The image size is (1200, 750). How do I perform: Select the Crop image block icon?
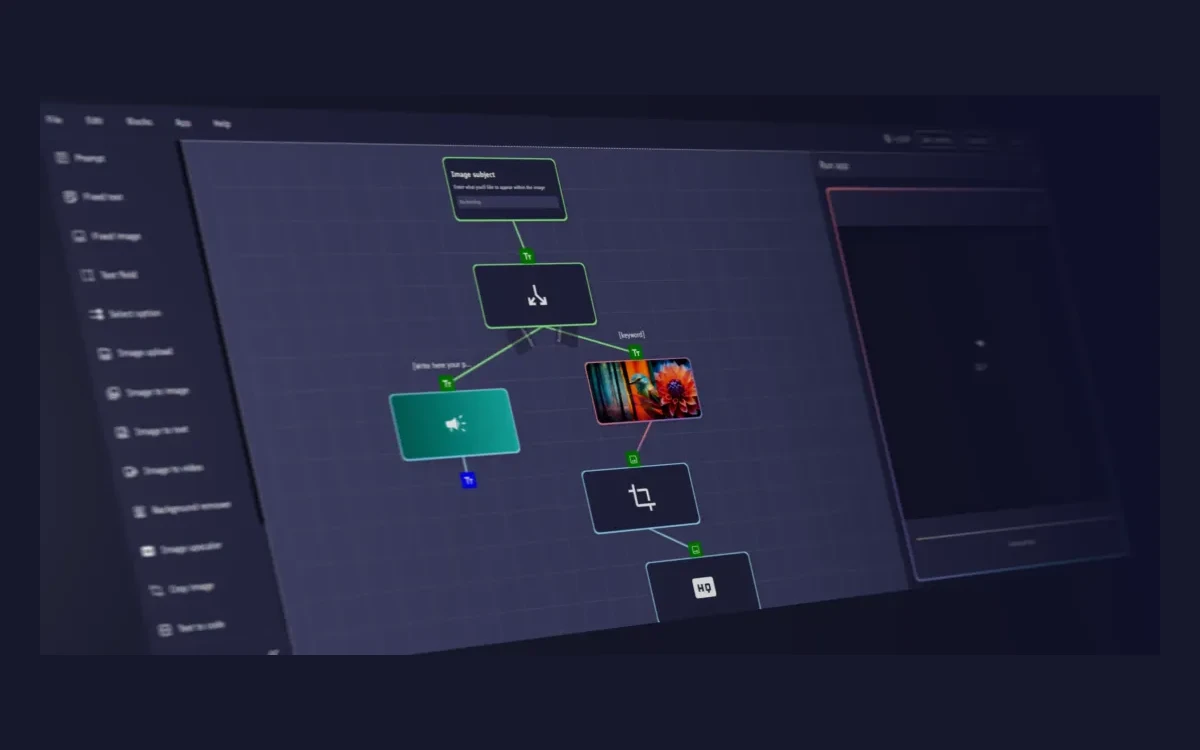tap(156, 590)
